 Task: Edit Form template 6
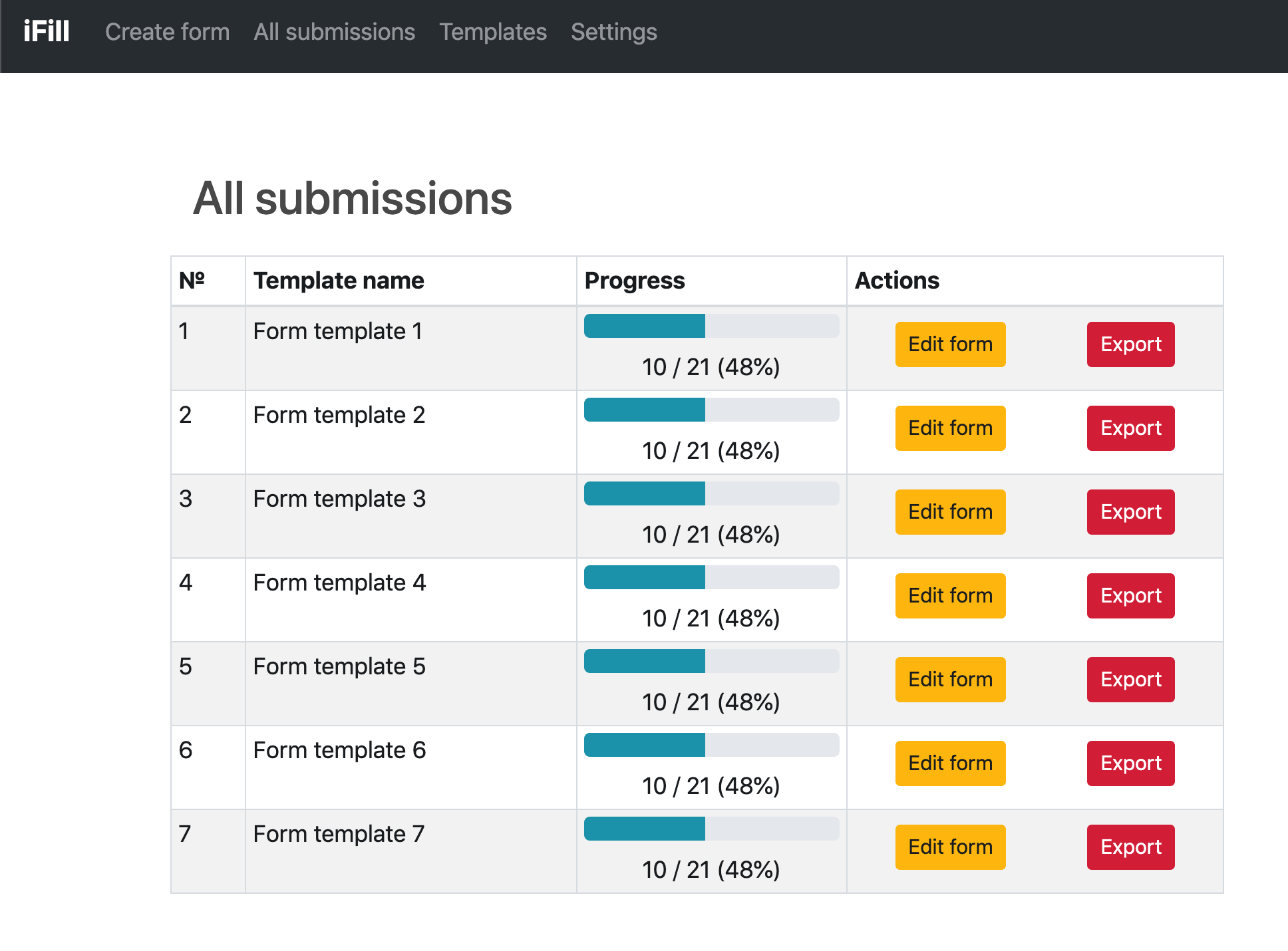coord(949,763)
